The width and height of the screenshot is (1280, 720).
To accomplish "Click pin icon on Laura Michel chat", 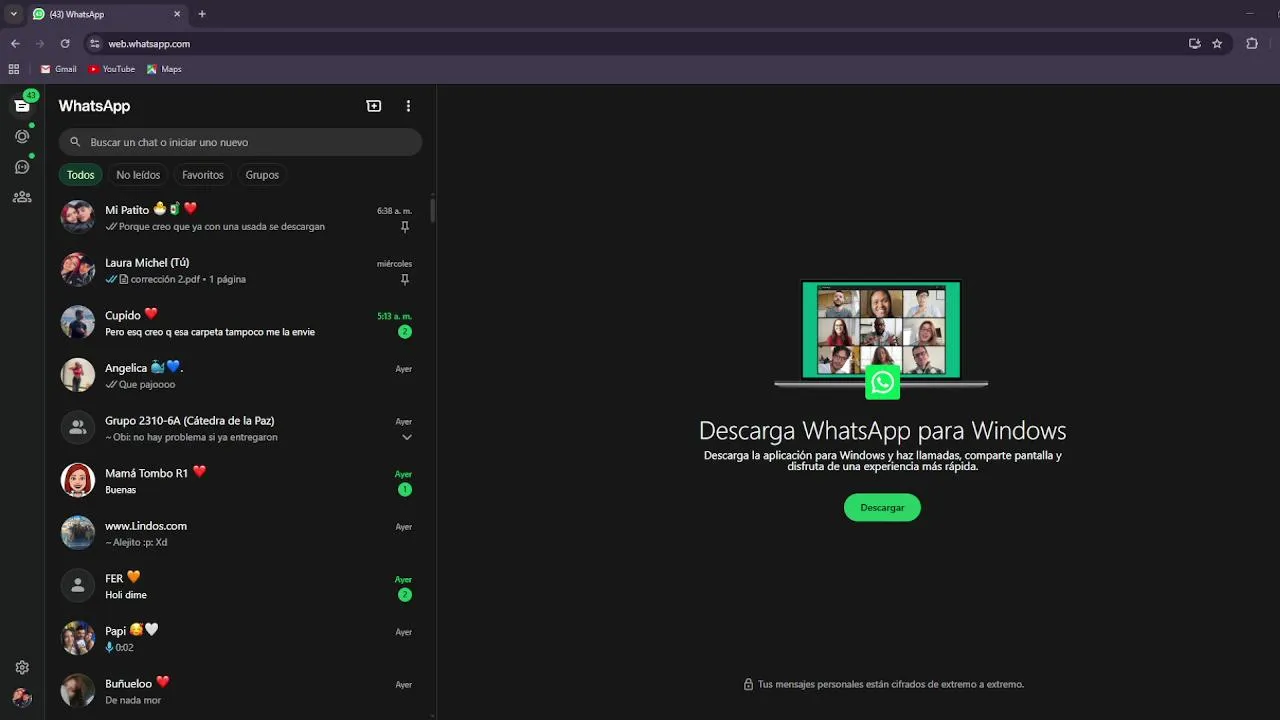I will pyautogui.click(x=405, y=280).
